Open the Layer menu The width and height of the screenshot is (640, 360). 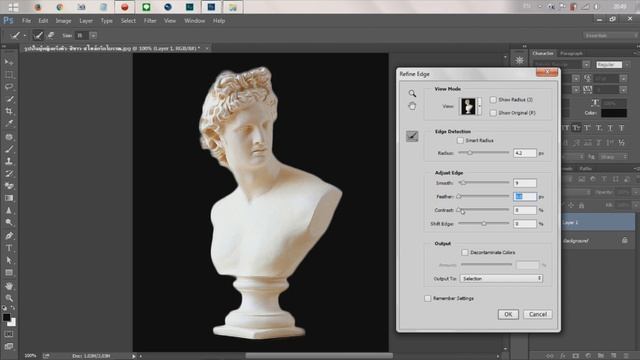tap(86, 20)
